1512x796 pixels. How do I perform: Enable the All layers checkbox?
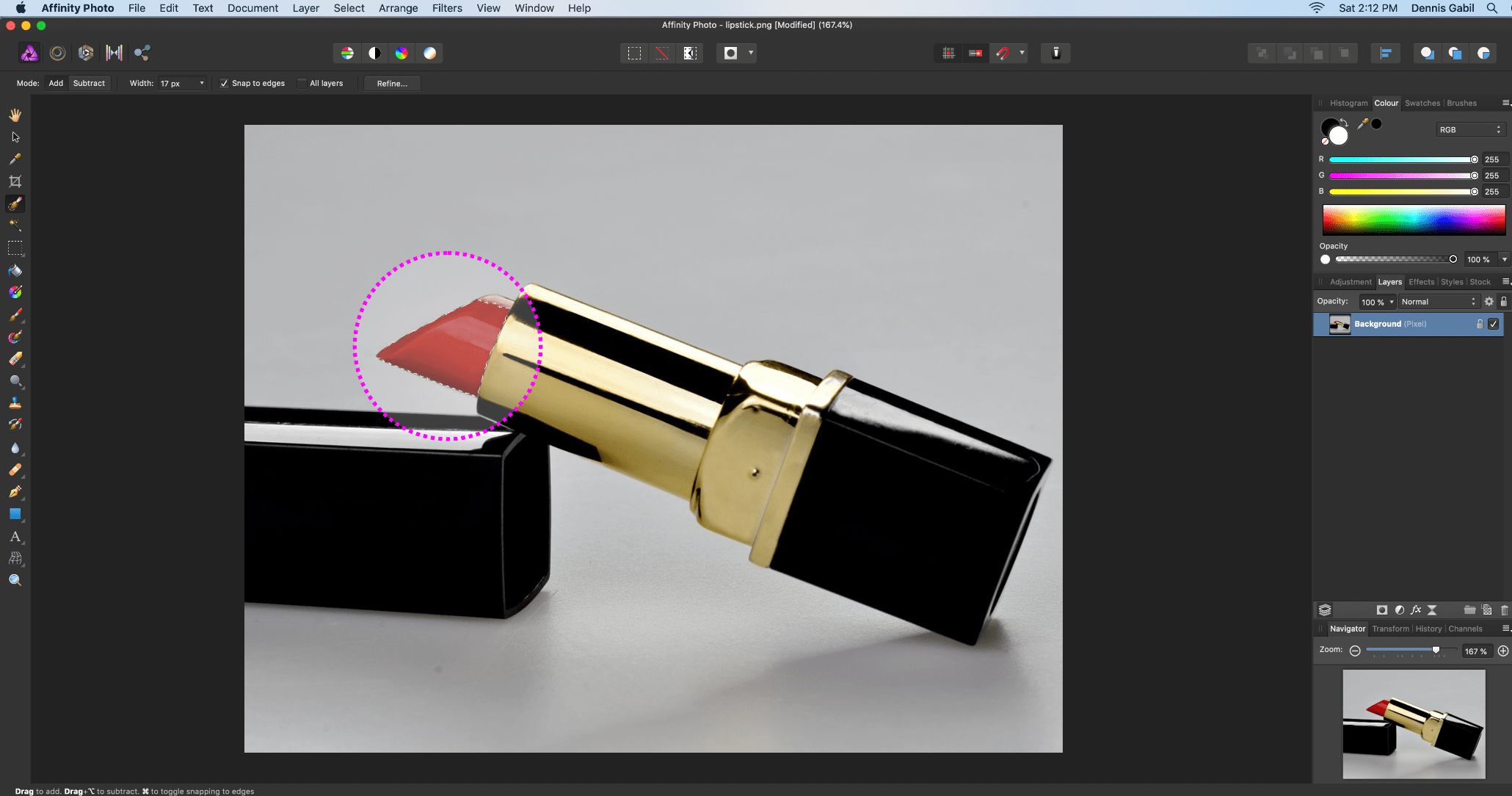click(x=302, y=84)
